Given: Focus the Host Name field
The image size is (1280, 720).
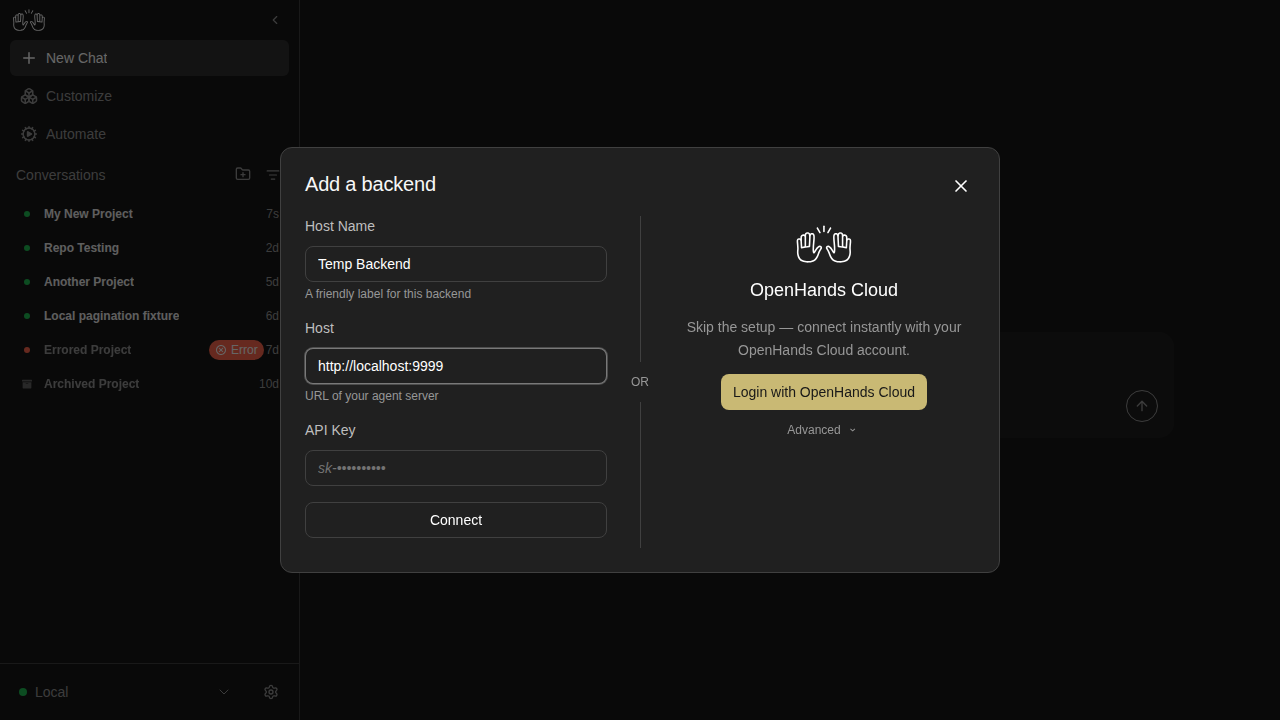Looking at the screenshot, I should pos(456,264).
